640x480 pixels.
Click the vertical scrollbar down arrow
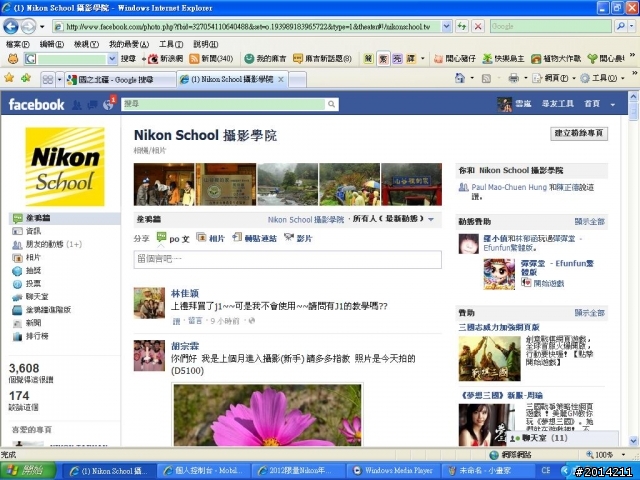pyautogui.click(x=633, y=441)
